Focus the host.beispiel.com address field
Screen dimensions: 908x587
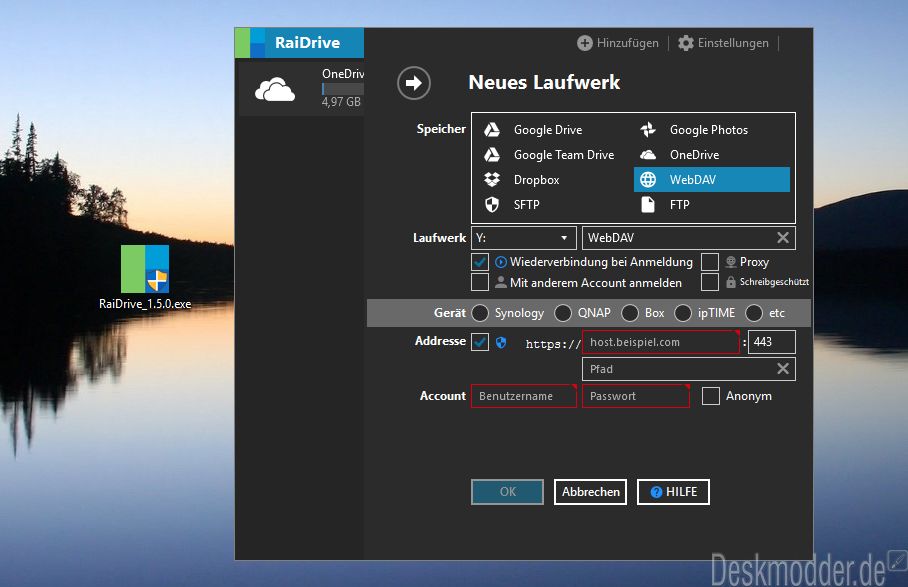[x=661, y=342]
